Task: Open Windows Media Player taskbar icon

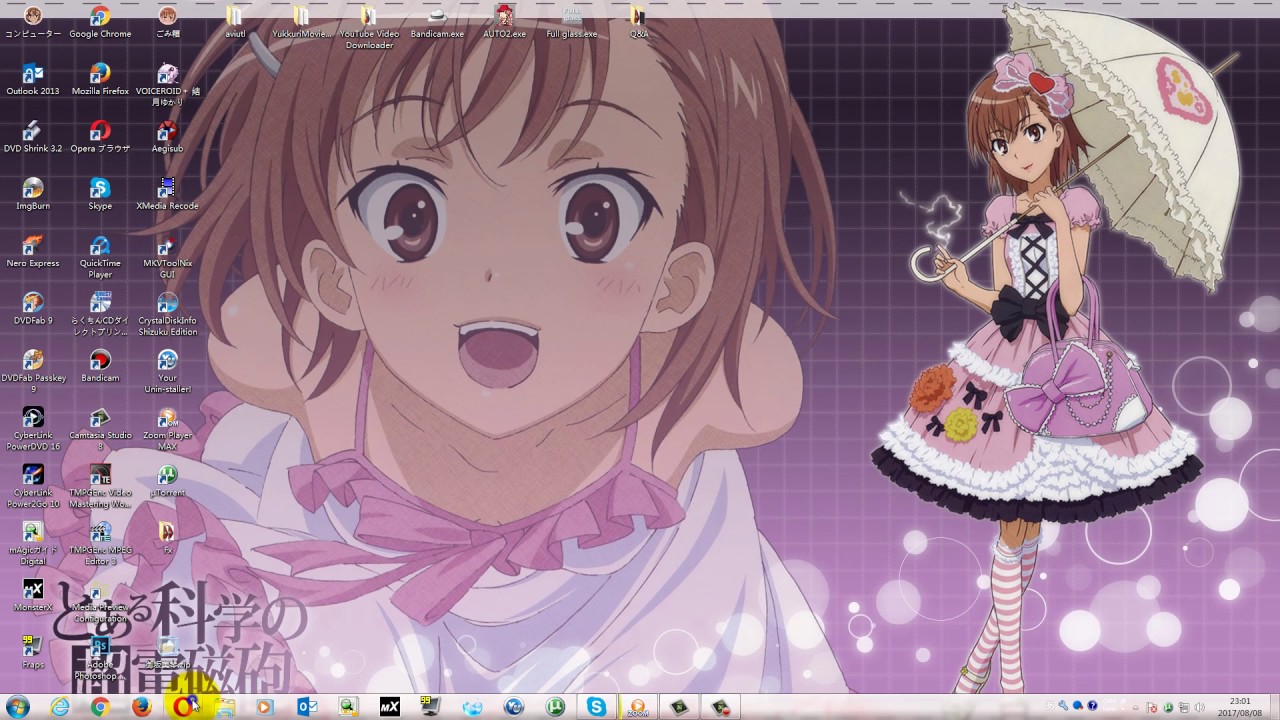Action: coord(265,707)
